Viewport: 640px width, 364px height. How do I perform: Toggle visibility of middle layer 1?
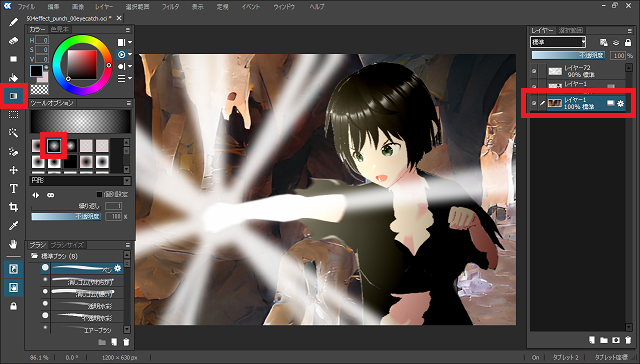534,86
